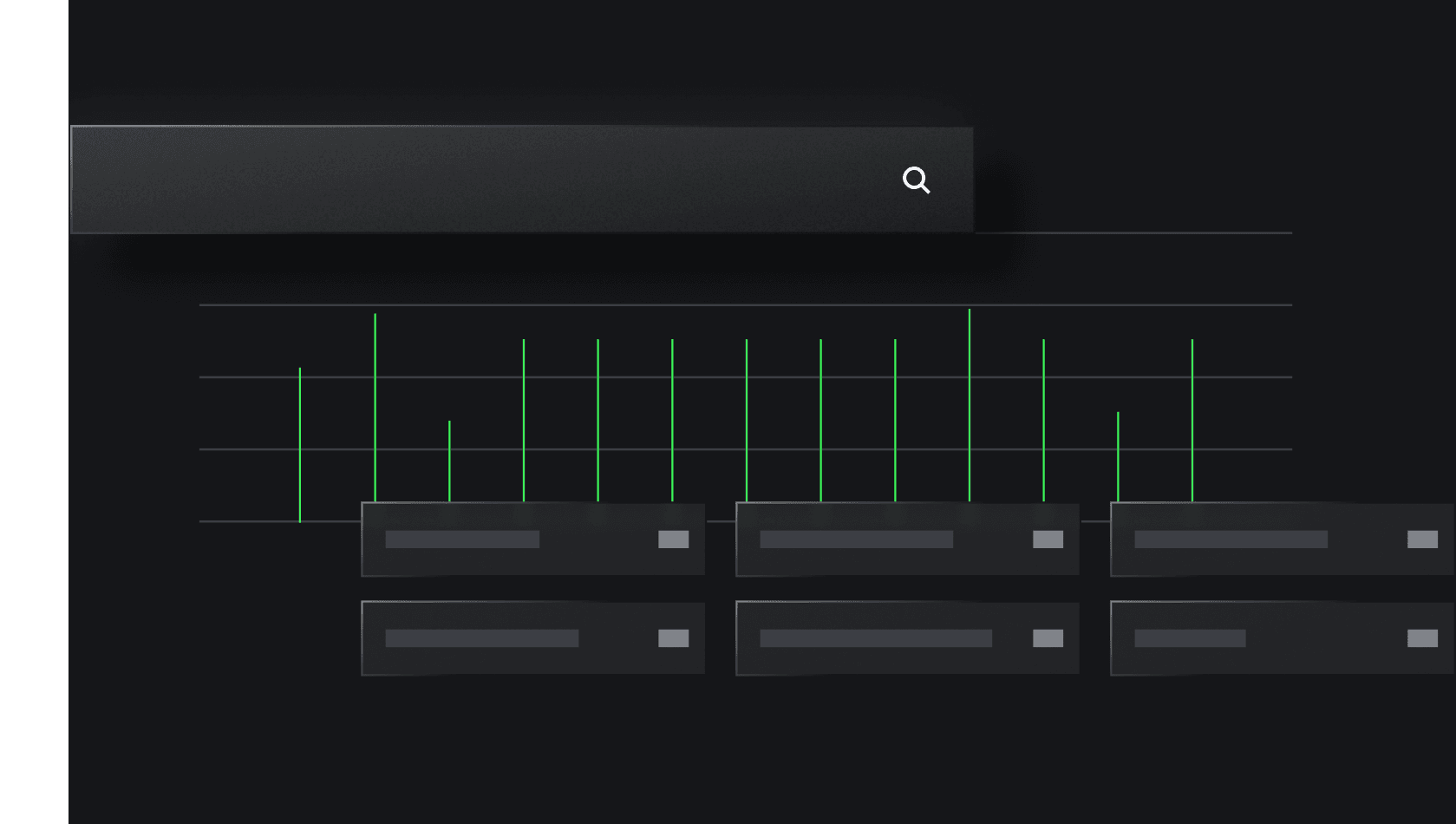Screen dimensions: 1456x824
Task: Select the card with the shortest placeholder bar
Action: tap(1282, 638)
